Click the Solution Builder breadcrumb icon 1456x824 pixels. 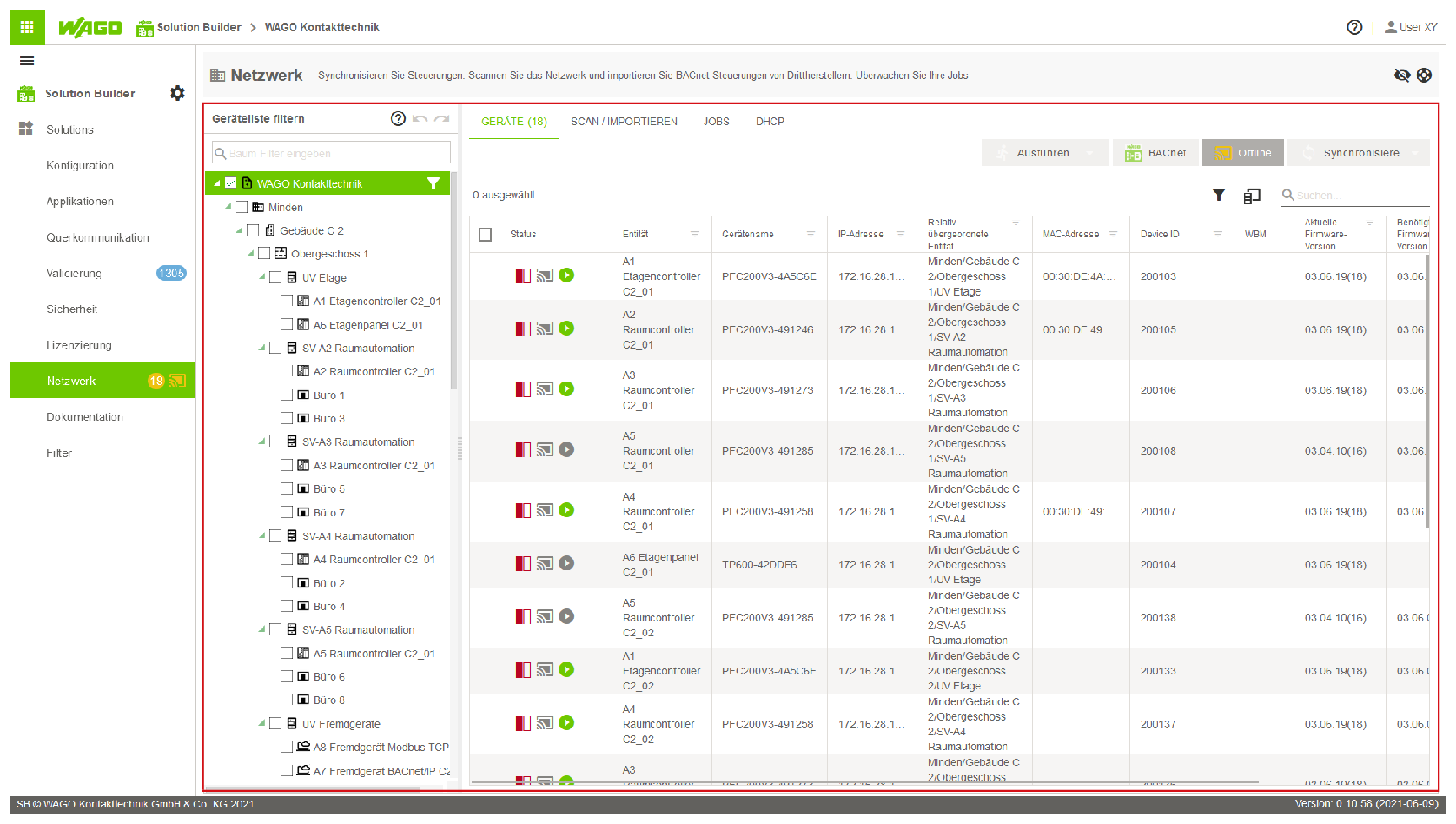[x=145, y=28]
